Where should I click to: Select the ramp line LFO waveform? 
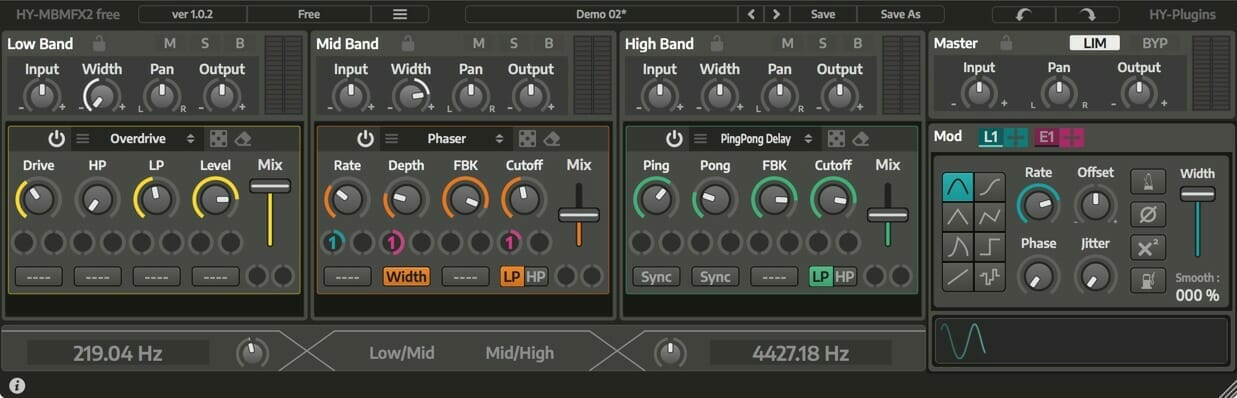pos(958,276)
